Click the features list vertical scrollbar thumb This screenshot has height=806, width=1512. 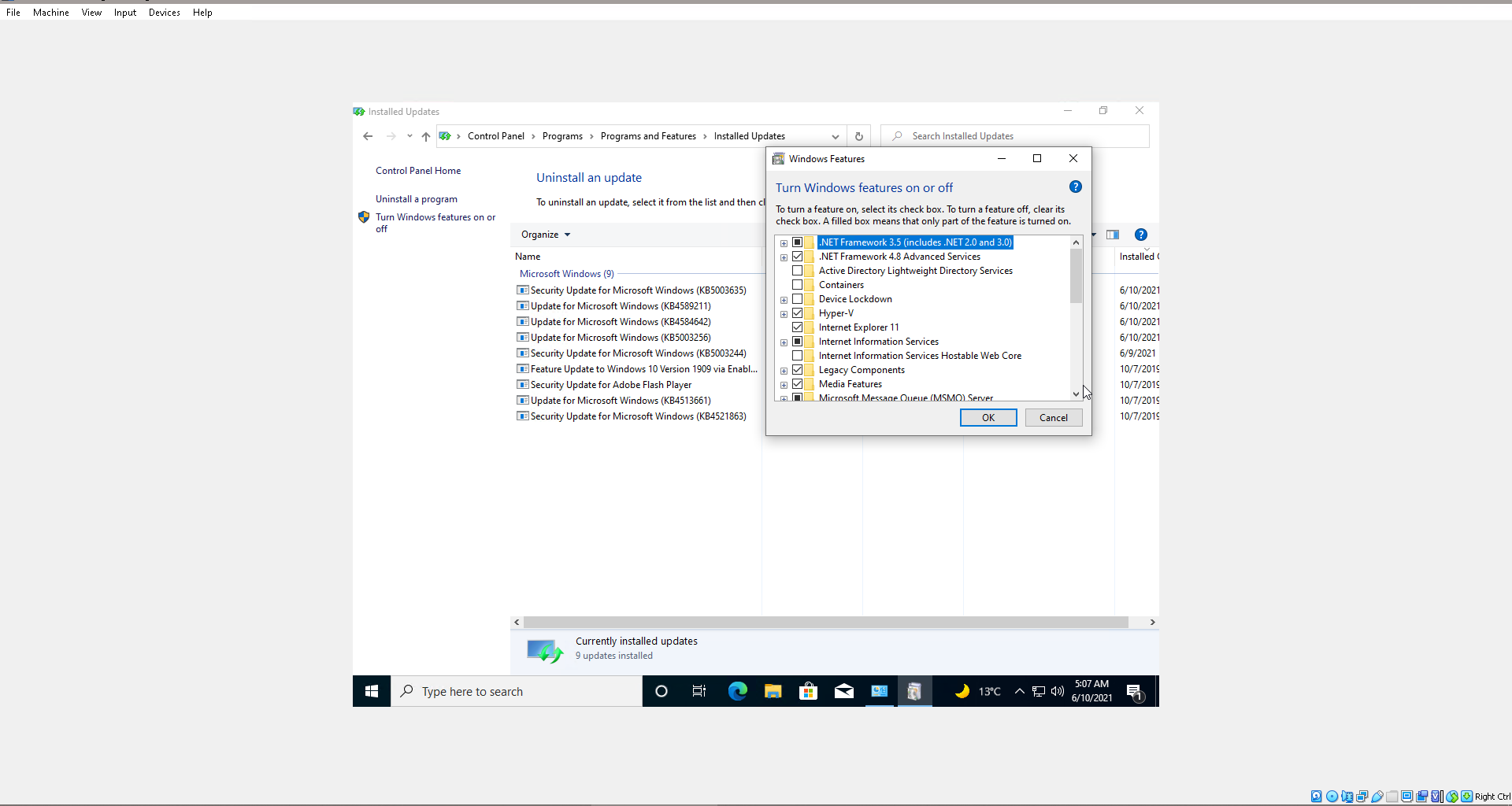(x=1076, y=276)
